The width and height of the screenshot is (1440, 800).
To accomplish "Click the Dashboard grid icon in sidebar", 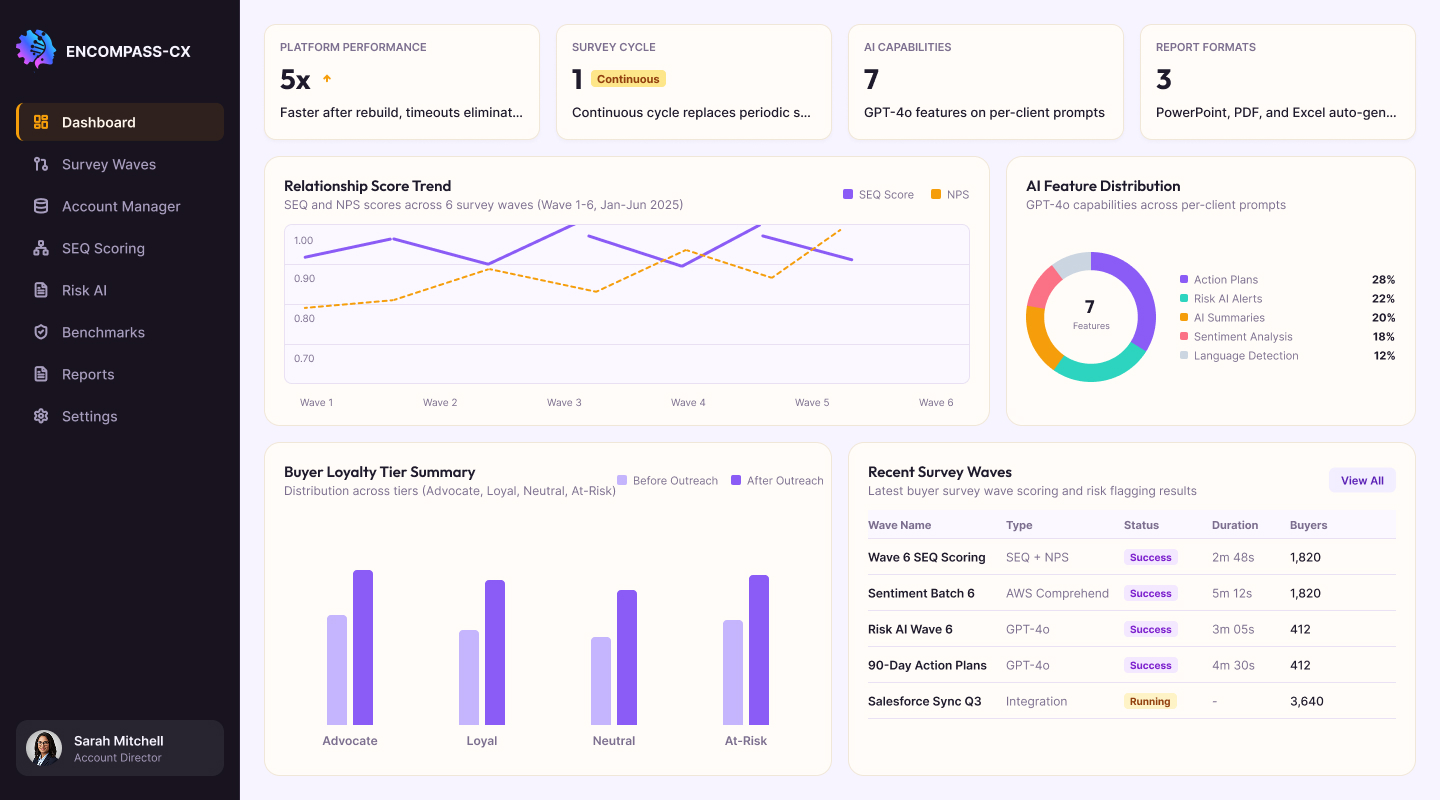I will (41, 122).
